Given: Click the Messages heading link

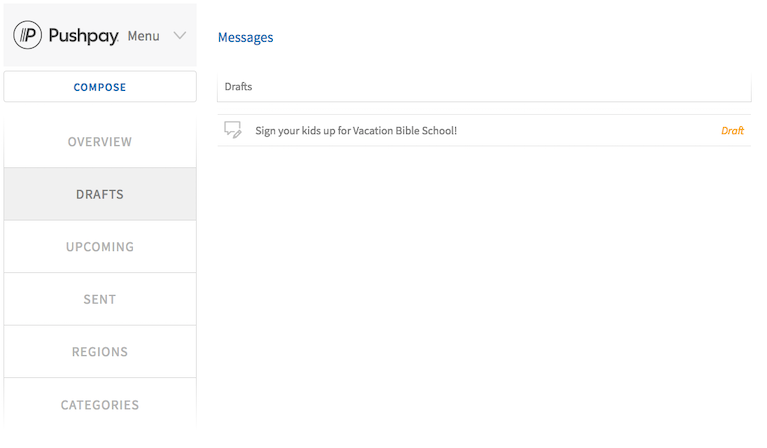Looking at the screenshot, I should pos(245,37).
